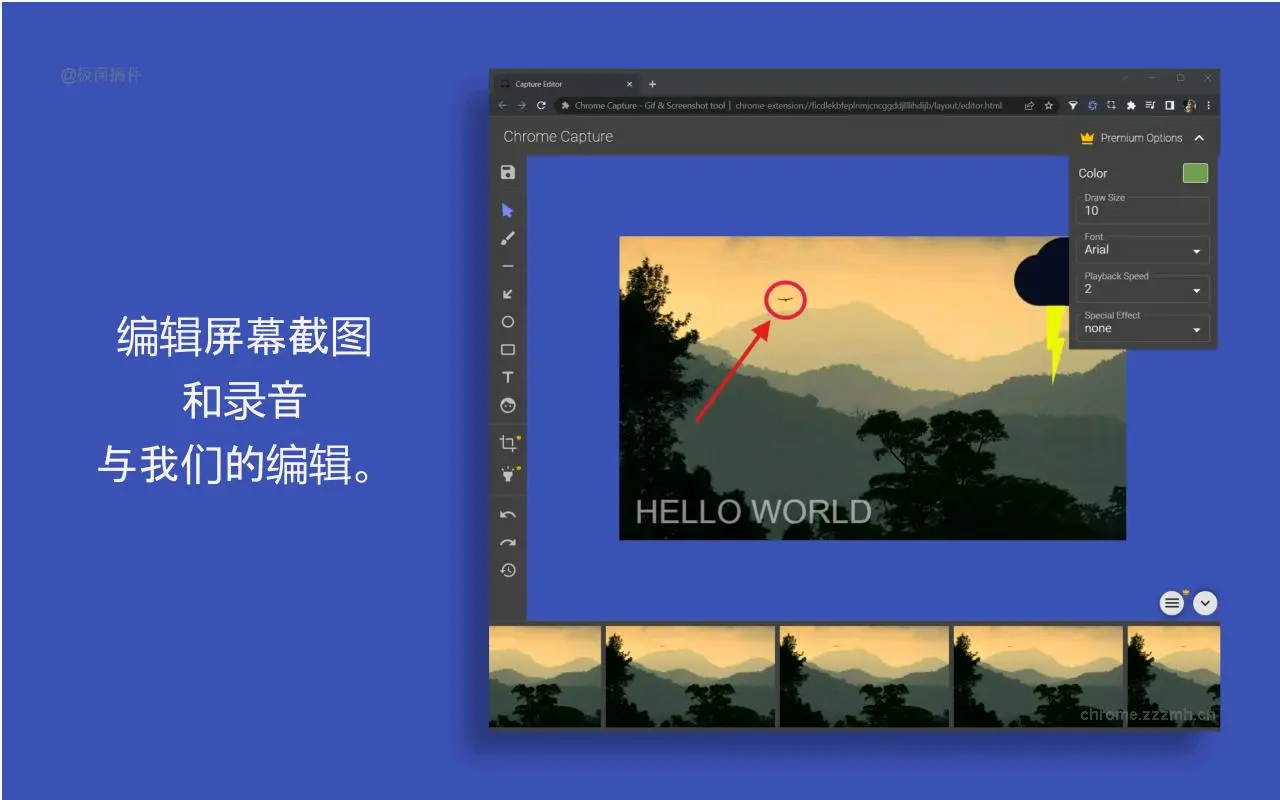
Task: Change the green Color swatch
Action: click(x=1196, y=172)
